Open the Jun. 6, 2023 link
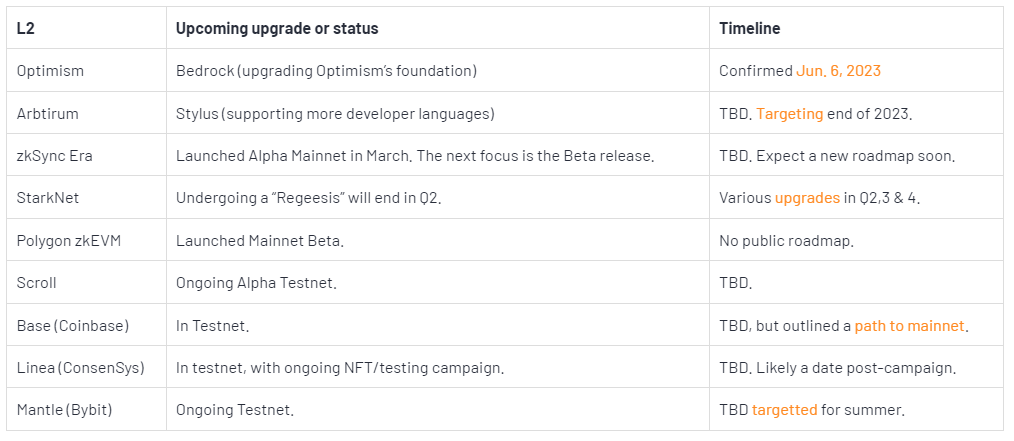This screenshot has width=1014, height=441. click(x=838, y=70)
